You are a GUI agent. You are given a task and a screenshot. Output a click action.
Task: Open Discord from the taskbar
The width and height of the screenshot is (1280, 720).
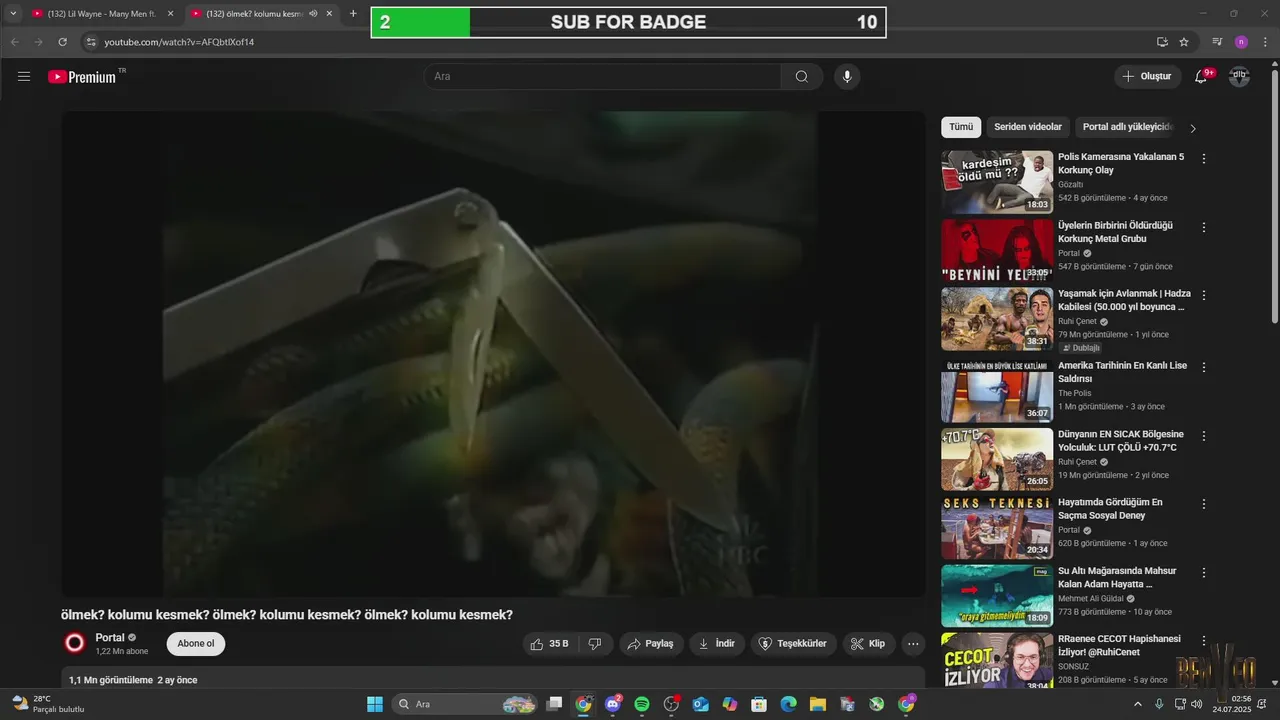tap(613, 704)
